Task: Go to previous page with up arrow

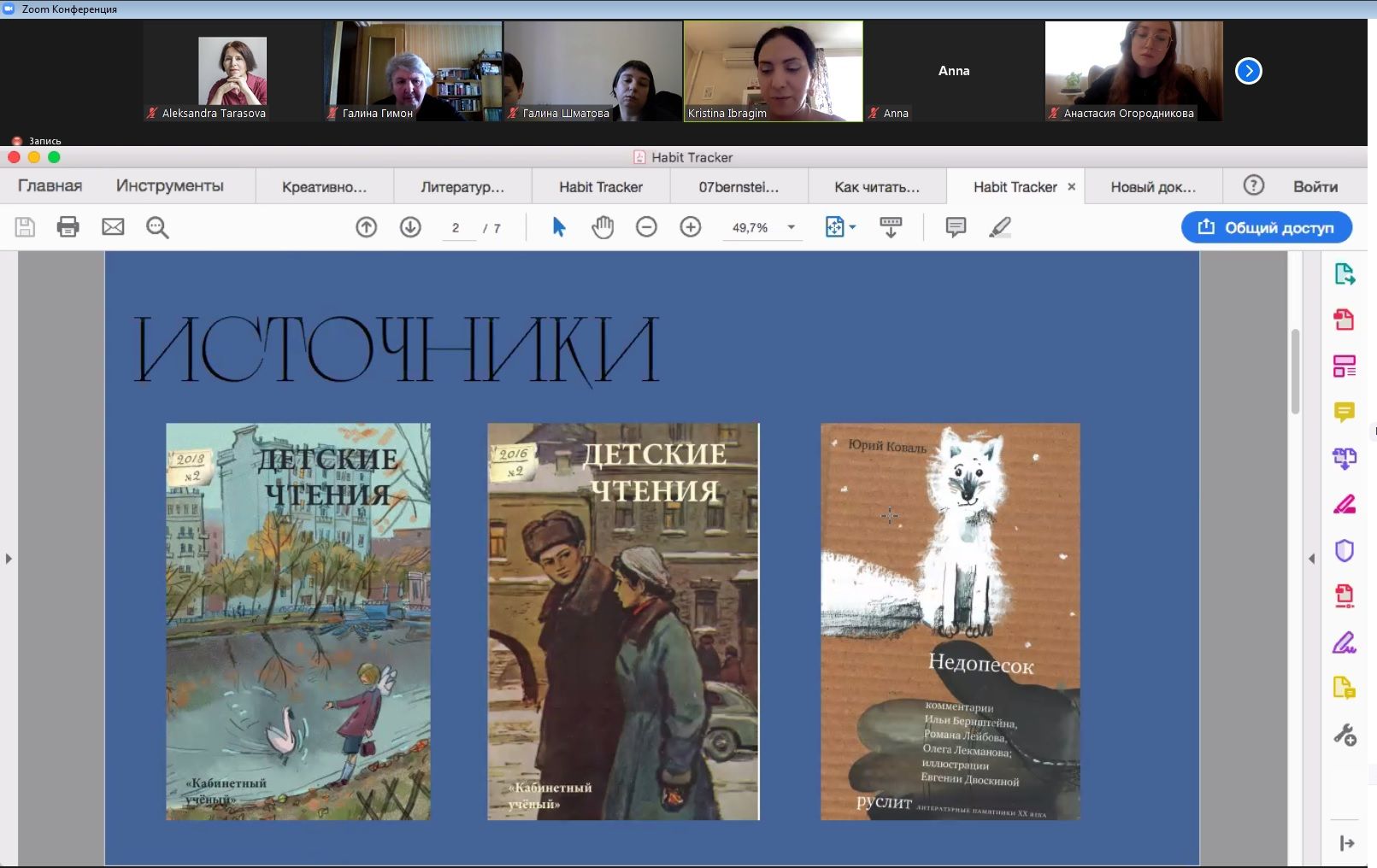Action: coord(366,227)
